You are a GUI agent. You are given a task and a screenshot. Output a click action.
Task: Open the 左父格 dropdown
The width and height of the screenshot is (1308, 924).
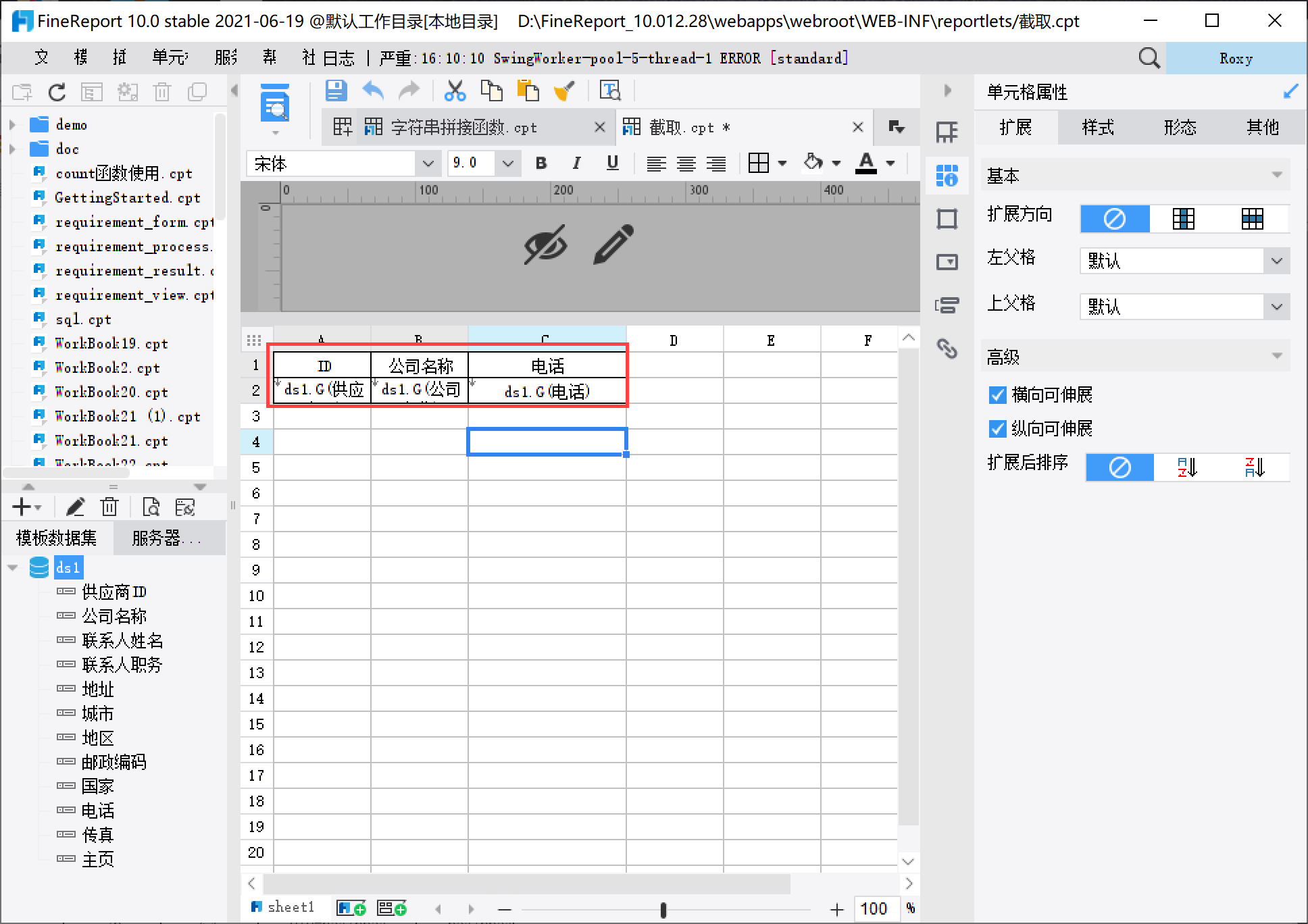1276,261
